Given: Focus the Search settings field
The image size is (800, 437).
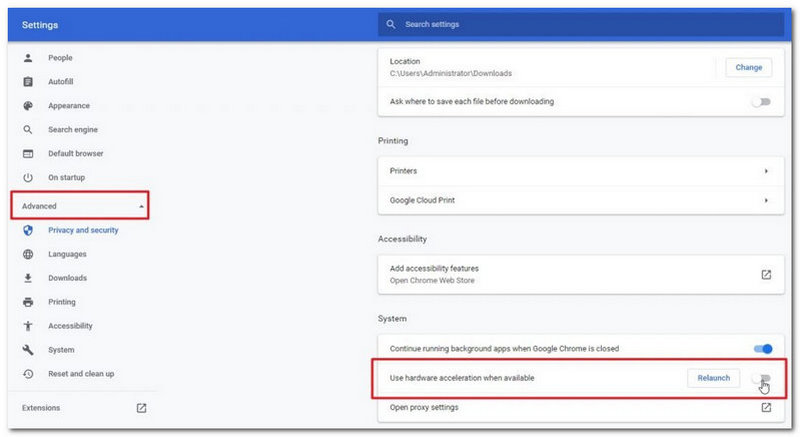Looking at the screenshot, I should [x=581, y=24].
